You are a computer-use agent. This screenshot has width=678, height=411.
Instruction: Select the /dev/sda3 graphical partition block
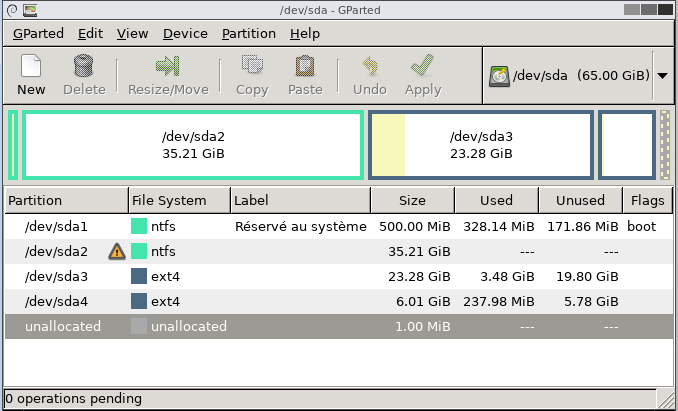481,145
